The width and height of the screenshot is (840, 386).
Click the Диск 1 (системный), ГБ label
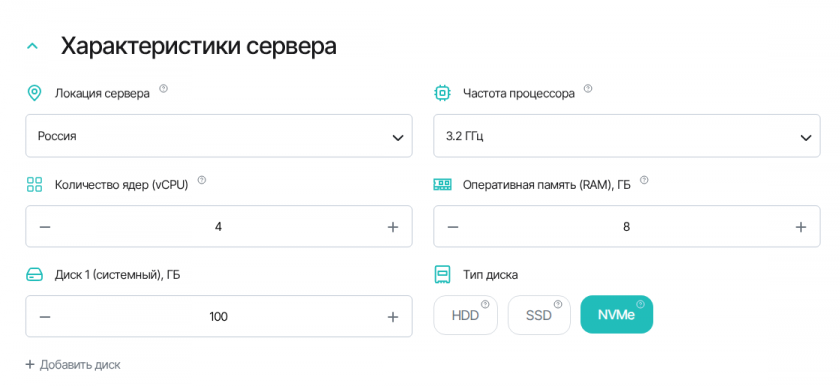point(117,276)
